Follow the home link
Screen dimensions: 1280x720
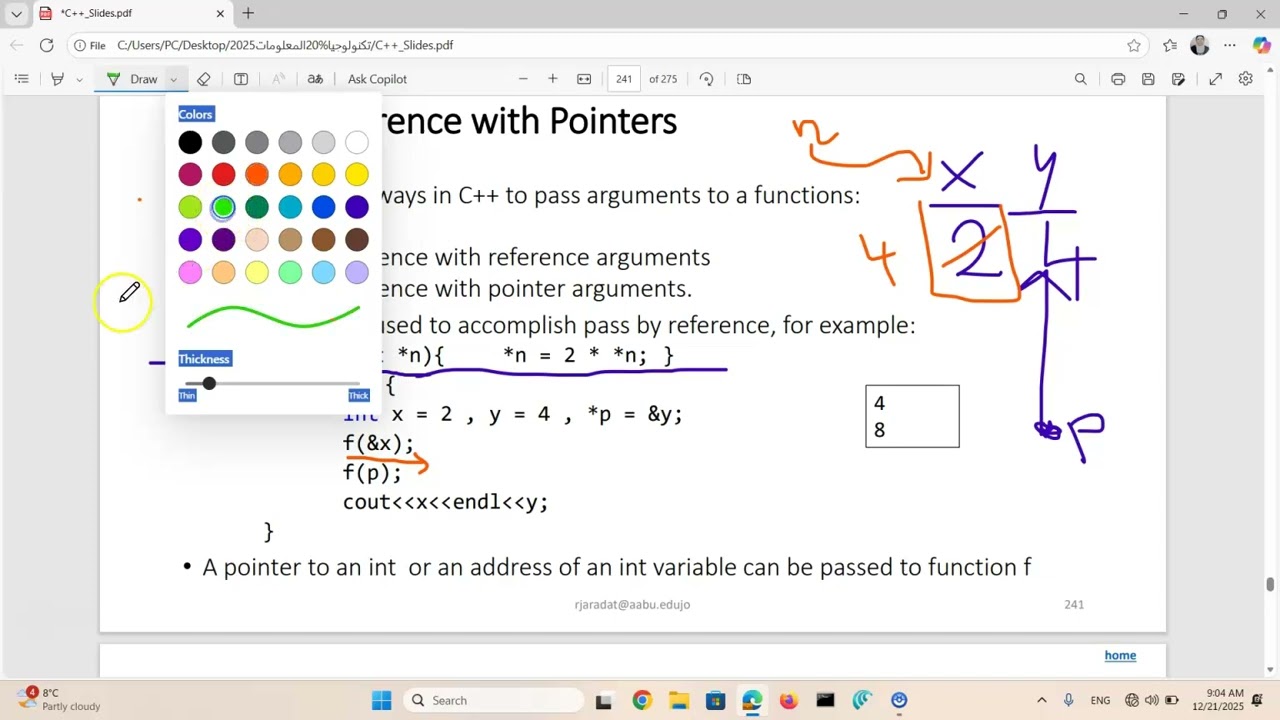[1120, 655]
